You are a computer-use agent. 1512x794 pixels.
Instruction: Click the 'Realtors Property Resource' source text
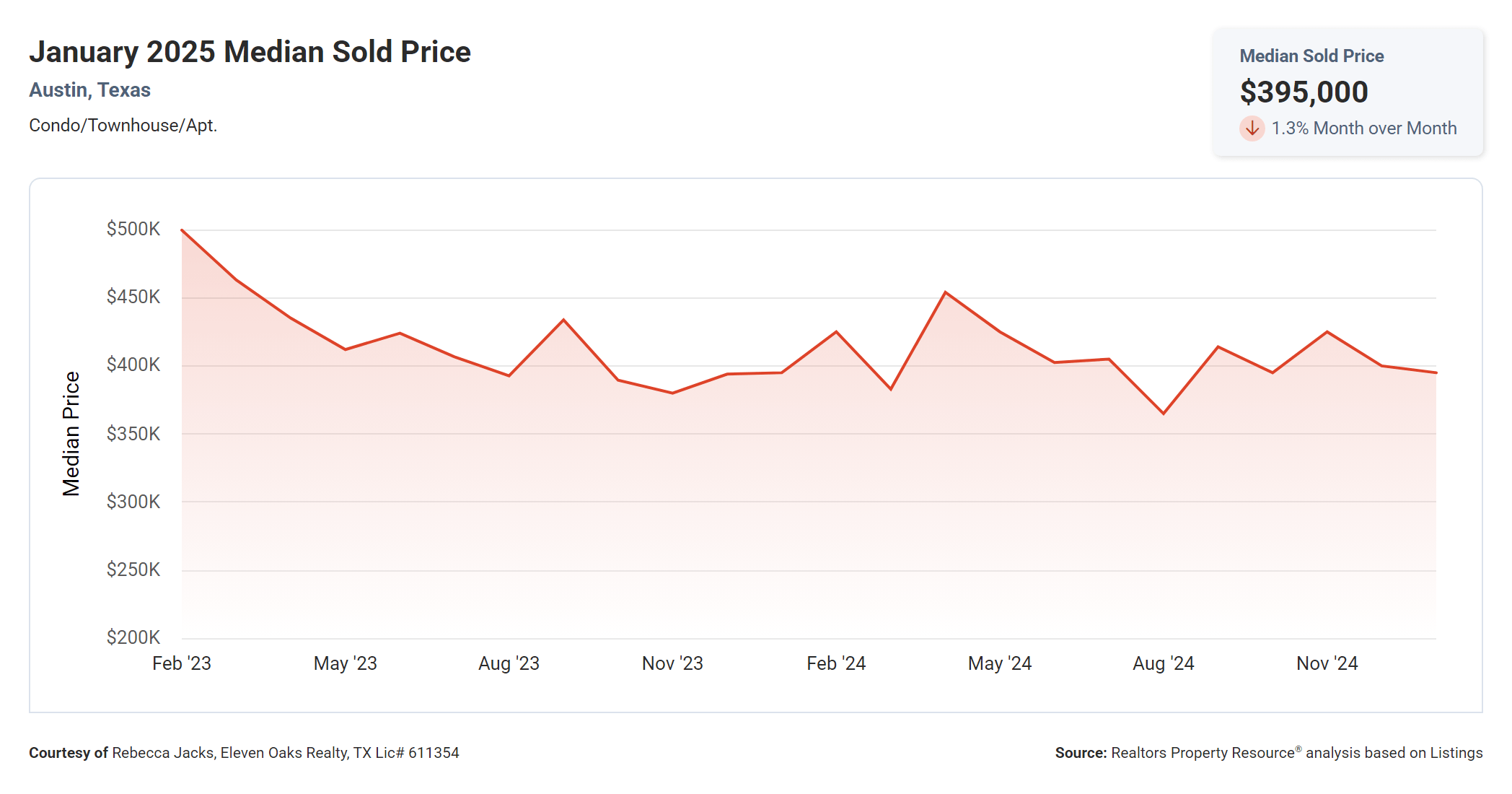1203,753
